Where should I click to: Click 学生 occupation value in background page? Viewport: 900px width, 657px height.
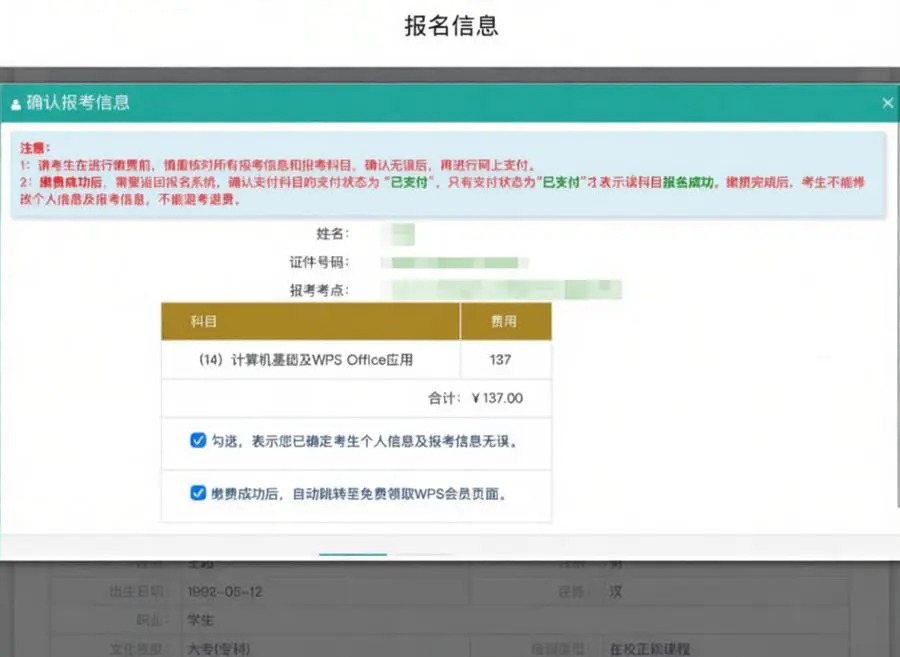(x=200, y=620)
